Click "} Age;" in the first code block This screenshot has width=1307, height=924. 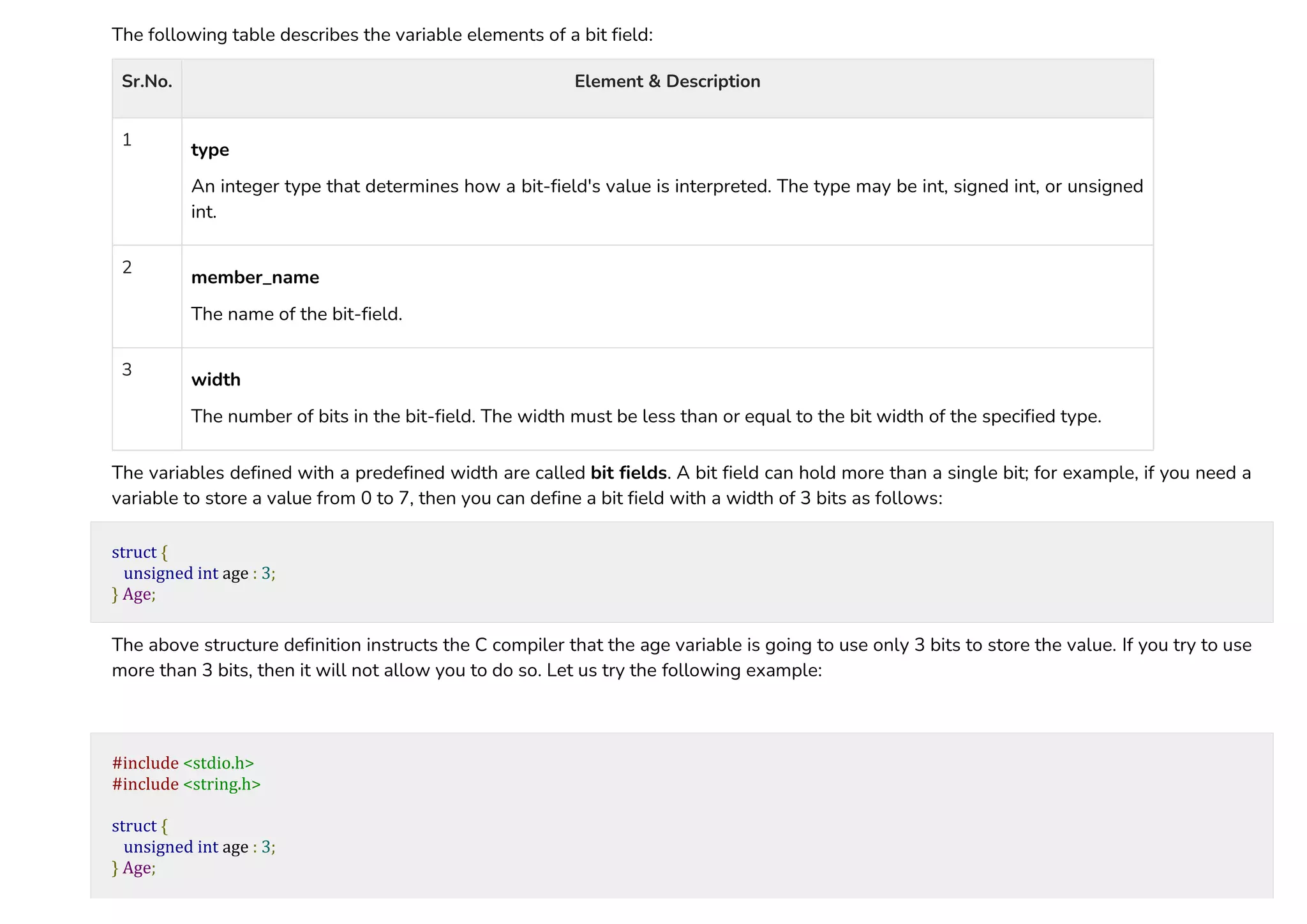tap(134, 594)
